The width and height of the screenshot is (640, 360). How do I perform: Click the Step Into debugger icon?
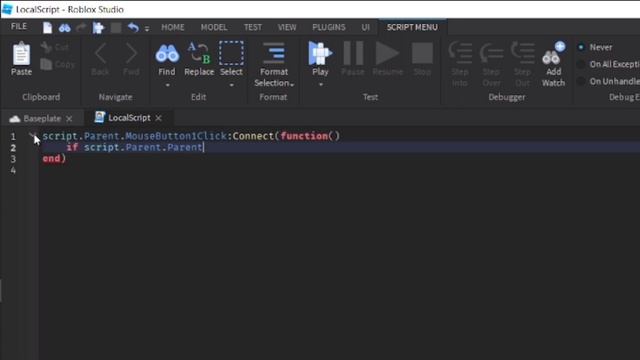[x=460, y=53]
